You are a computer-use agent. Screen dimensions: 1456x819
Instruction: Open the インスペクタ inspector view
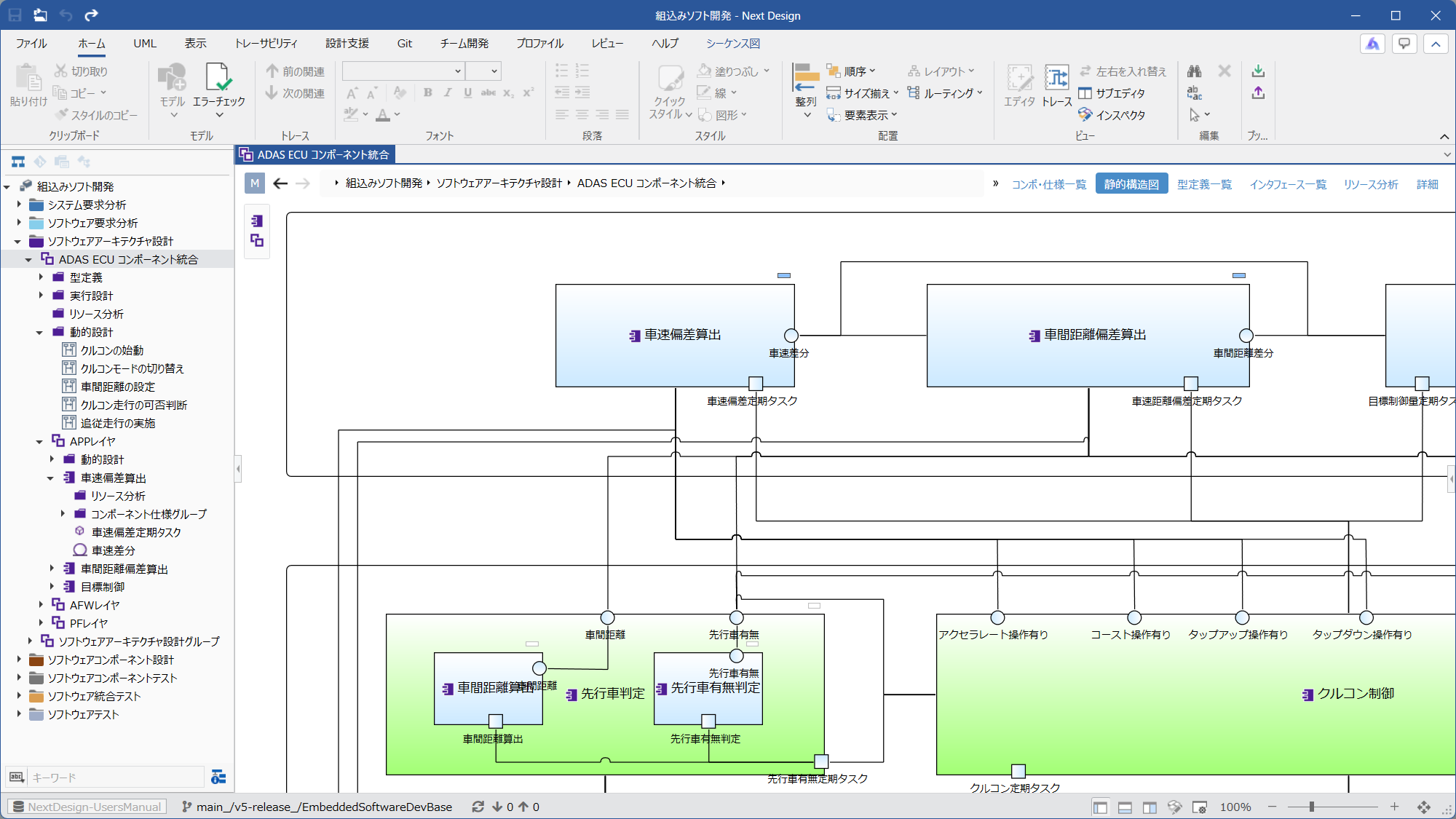(x=1112, y=115)
